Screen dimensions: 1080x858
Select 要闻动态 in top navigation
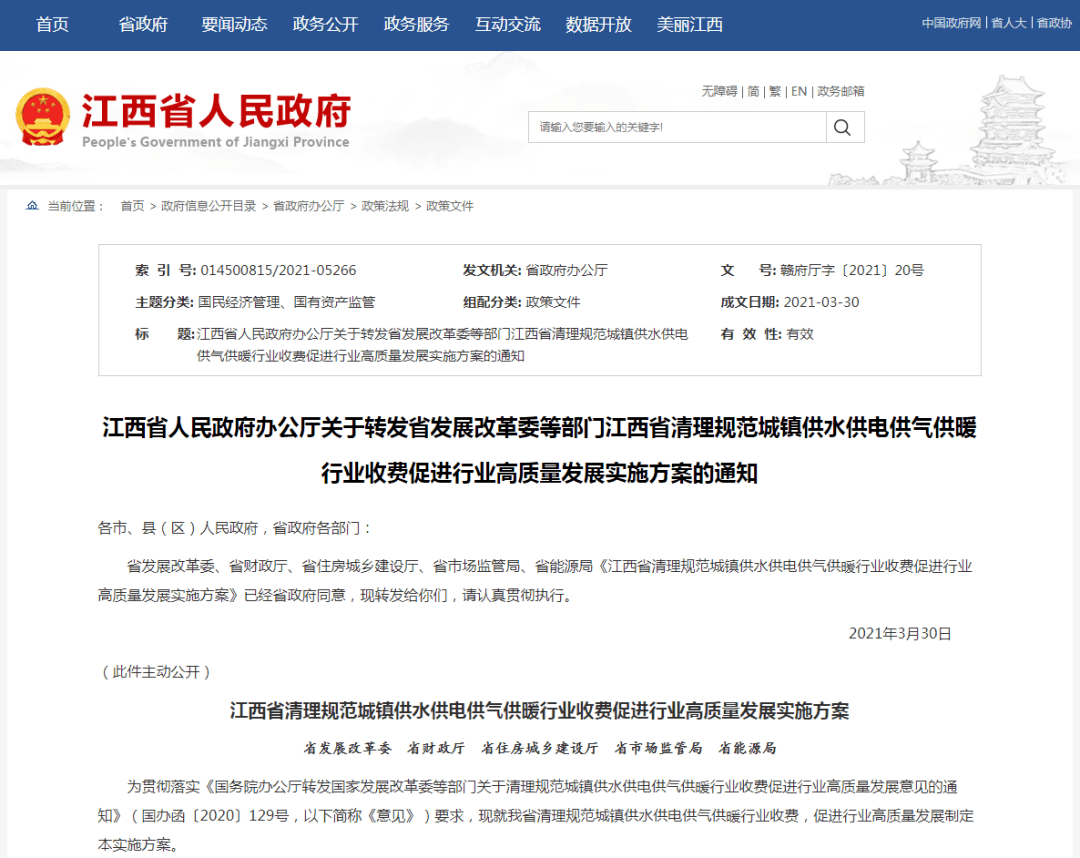point(234,25)
